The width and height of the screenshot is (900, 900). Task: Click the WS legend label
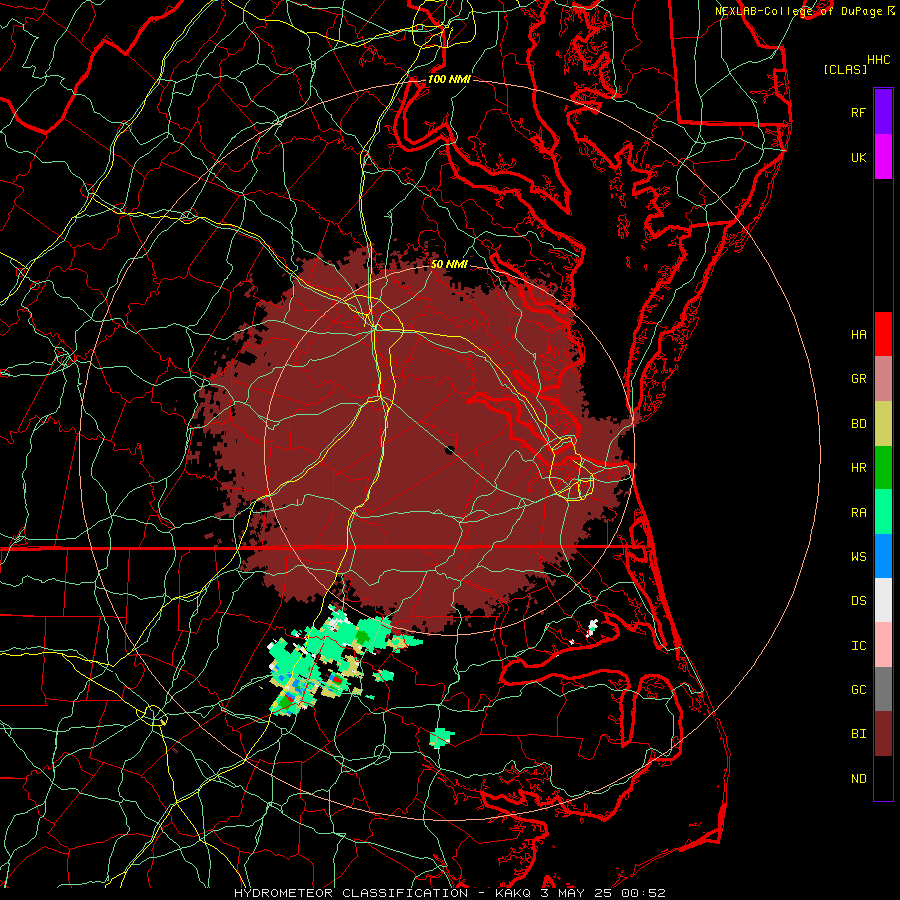(858, 557)
